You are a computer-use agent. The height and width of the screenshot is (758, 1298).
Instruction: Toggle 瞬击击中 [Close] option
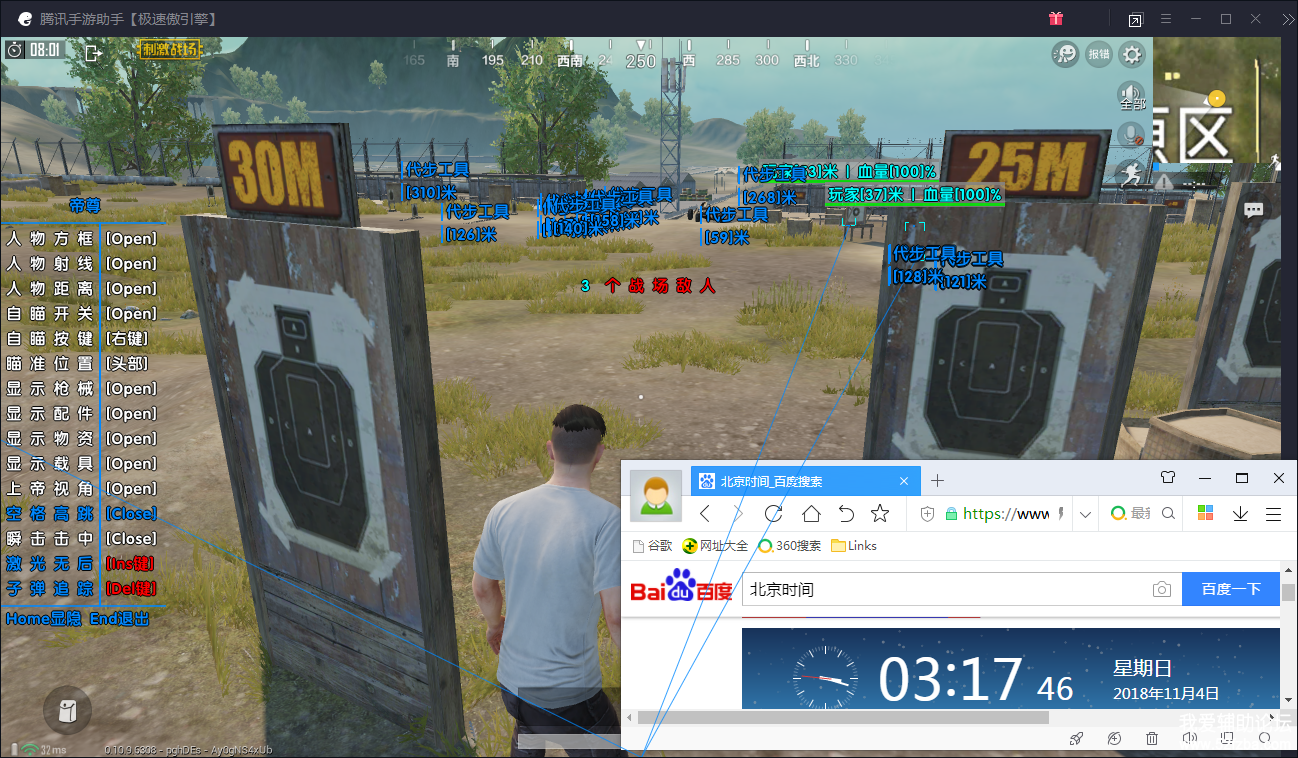pos(81,539)
